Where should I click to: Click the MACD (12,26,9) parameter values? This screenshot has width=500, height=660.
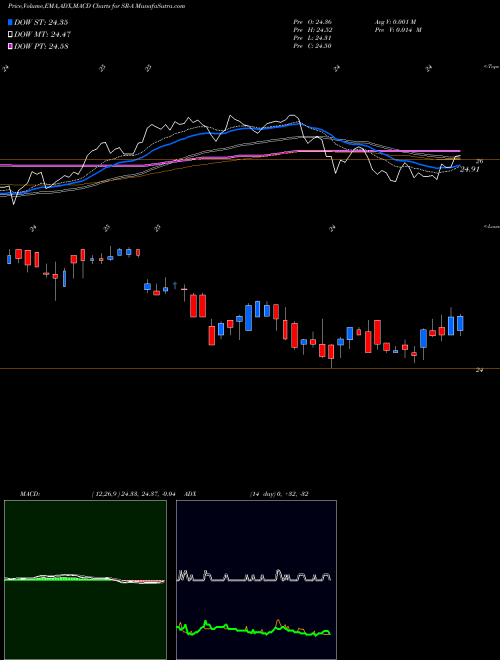coord(133,494)
